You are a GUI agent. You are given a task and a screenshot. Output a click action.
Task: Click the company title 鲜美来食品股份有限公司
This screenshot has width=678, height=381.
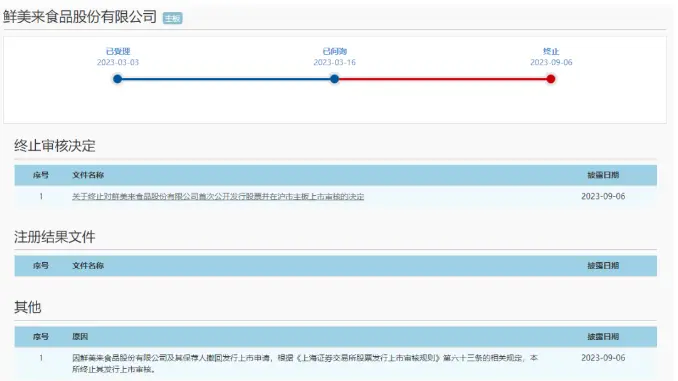80,17
